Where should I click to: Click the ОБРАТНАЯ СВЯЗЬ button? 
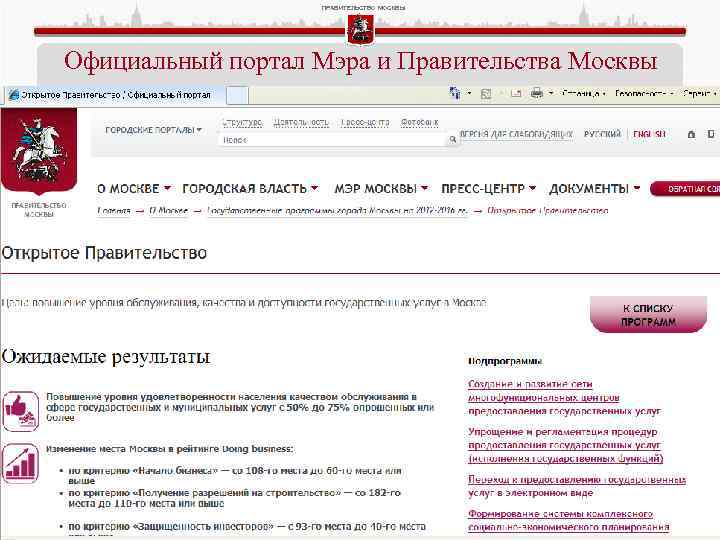pos(685,189)
